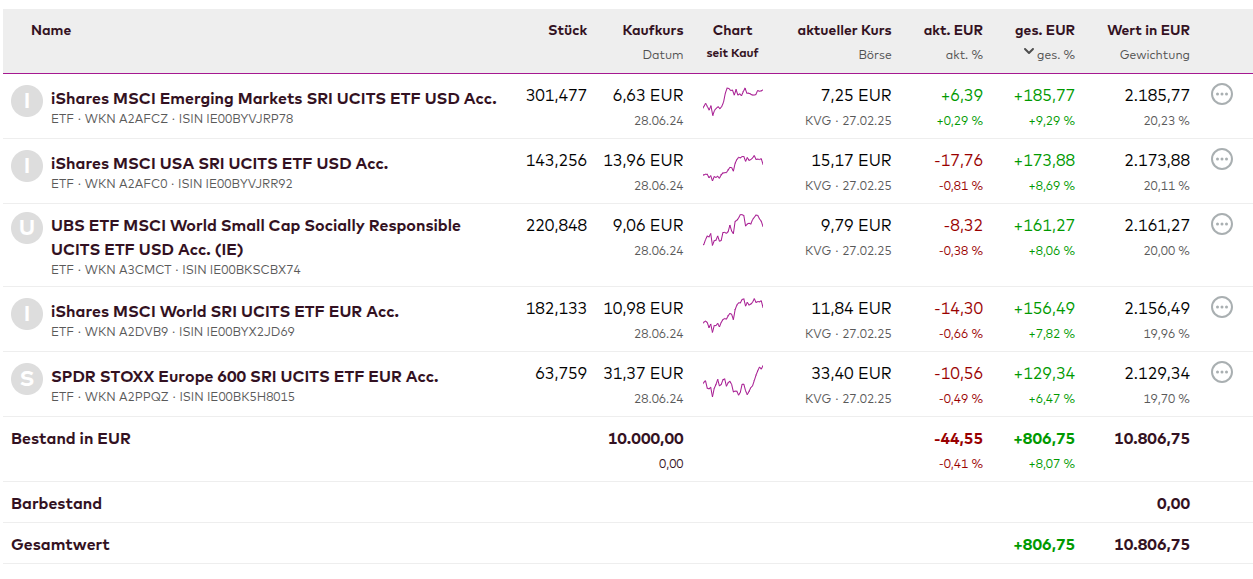Click the round 'I' icon of Emerging Markets ETF
1253x579 pixels.
(x=27, y=102)
